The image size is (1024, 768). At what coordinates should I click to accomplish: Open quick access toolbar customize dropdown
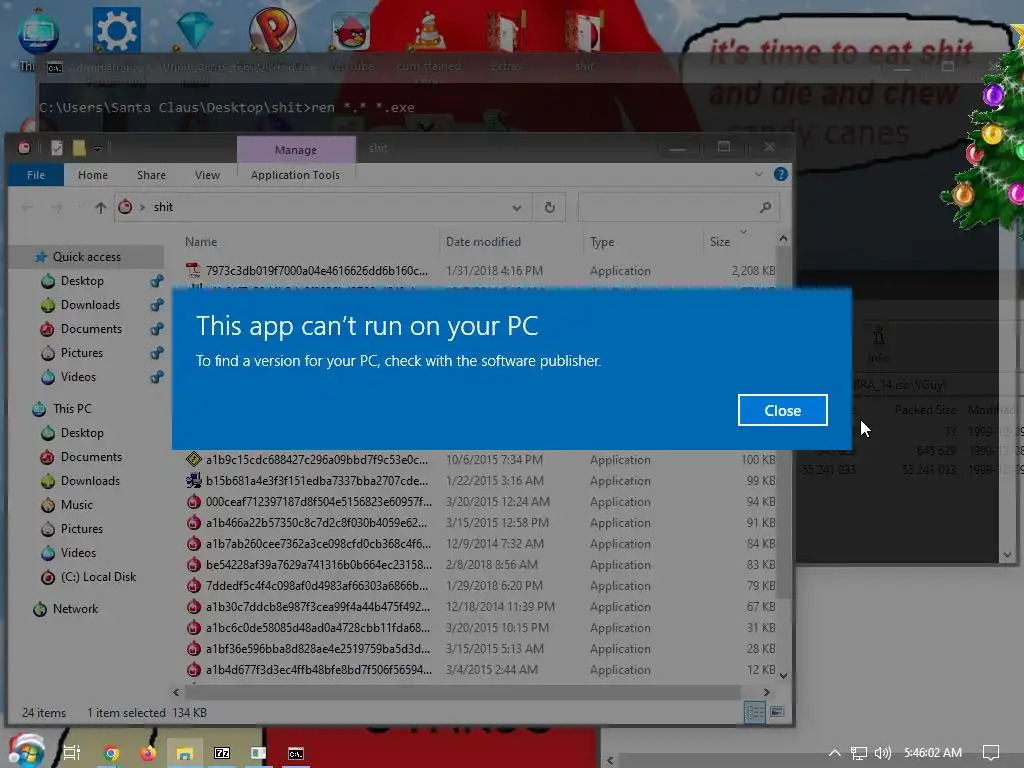click(97, 149)
